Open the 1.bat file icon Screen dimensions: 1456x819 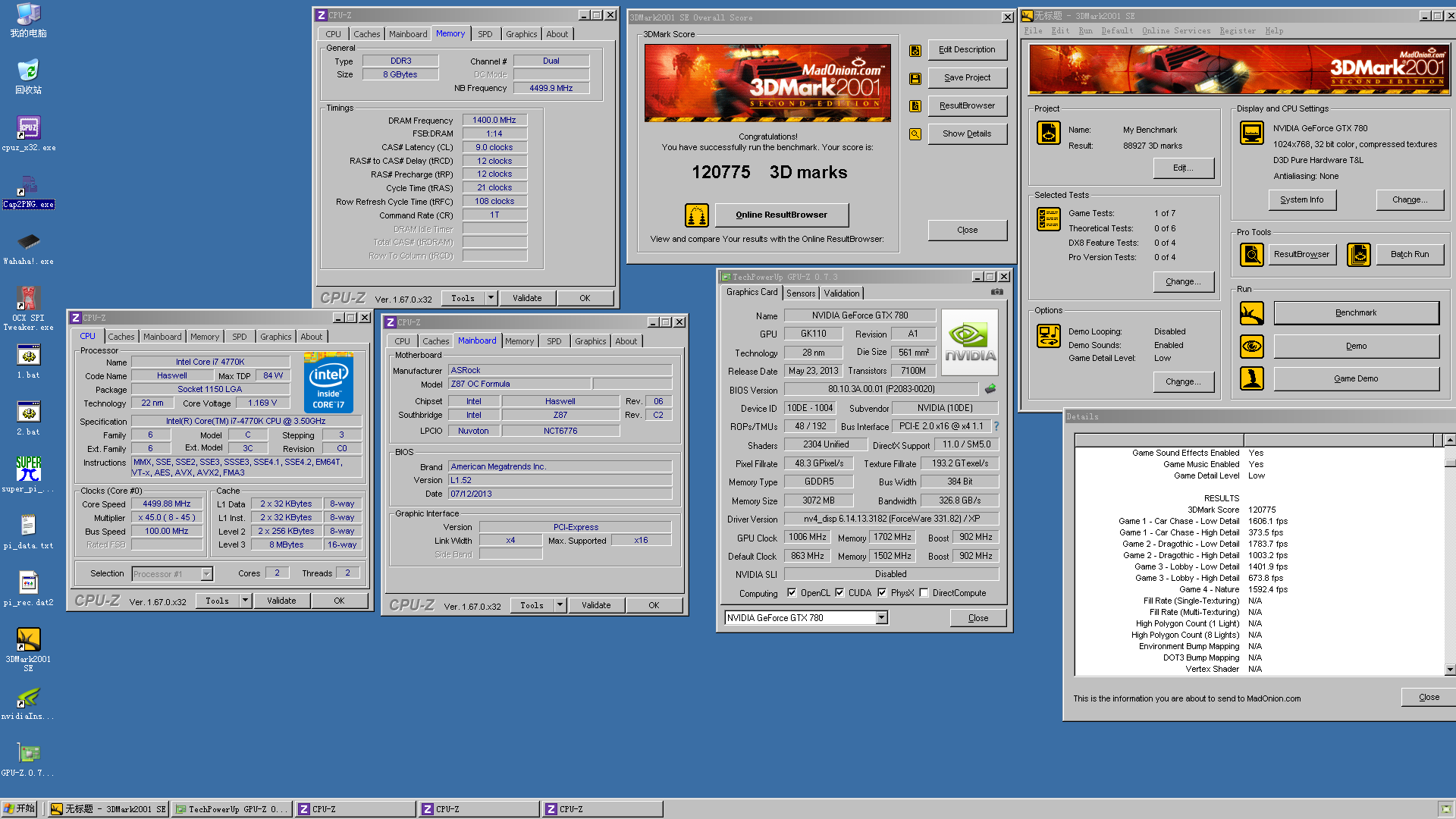[28, 362]
